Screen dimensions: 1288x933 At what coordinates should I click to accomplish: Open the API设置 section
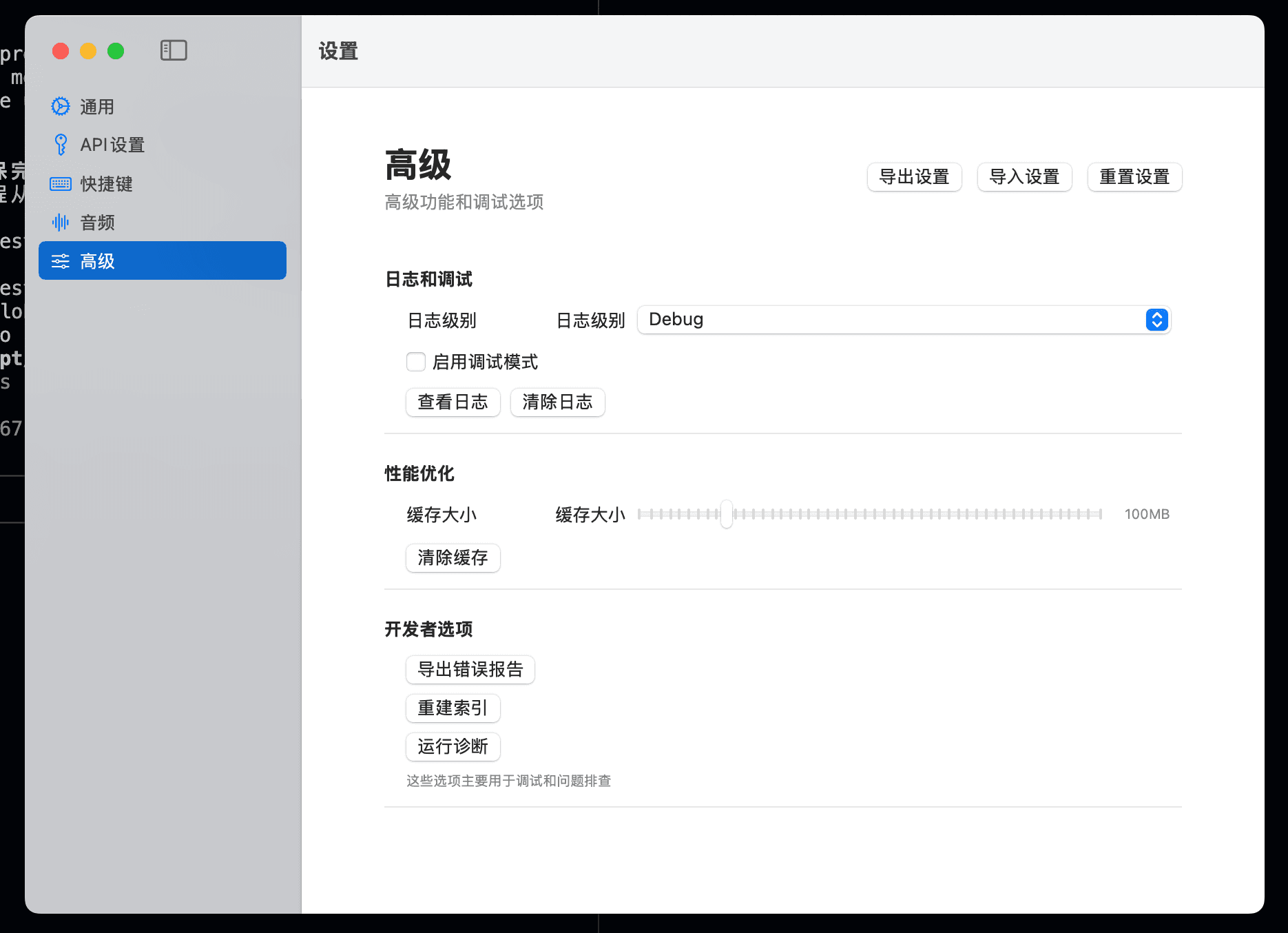pos(163,145)
